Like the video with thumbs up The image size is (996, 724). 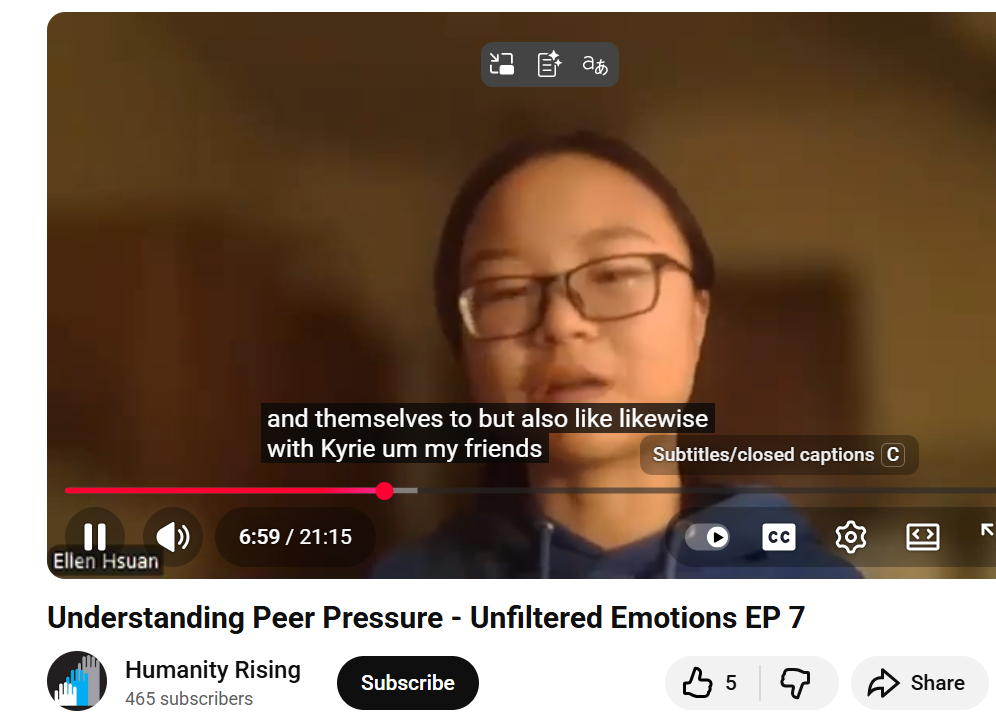click(711, 683)
